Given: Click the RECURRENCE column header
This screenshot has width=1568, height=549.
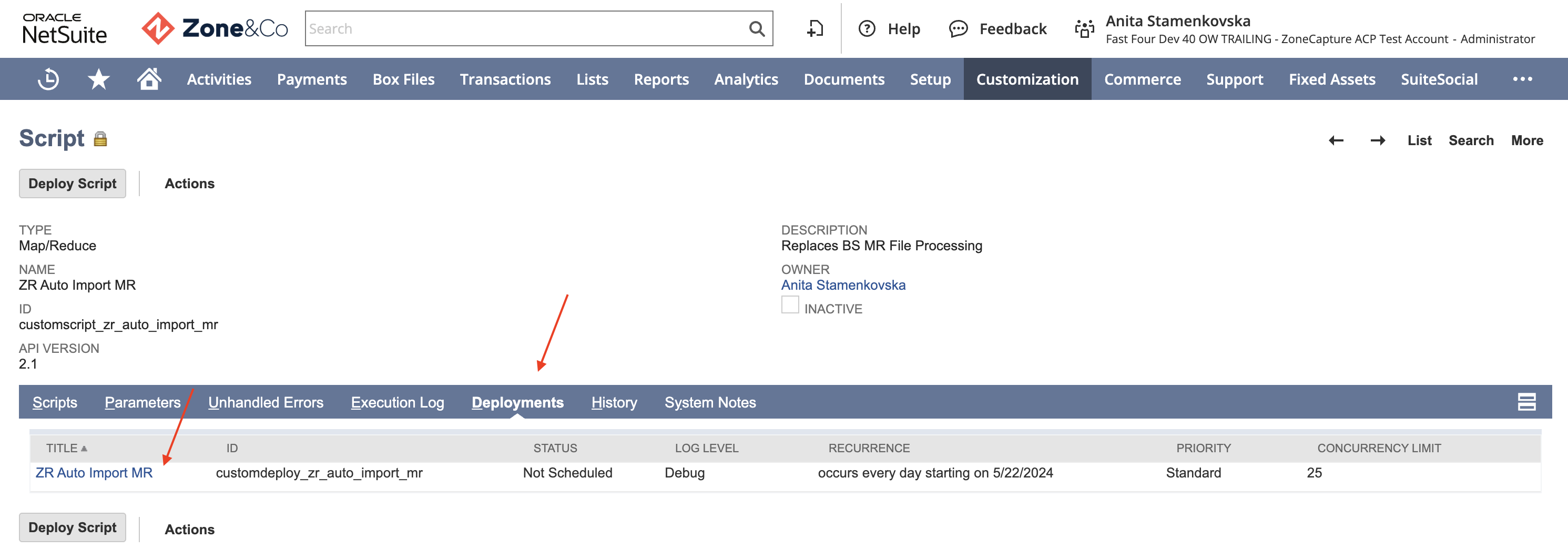Looking at the screenshot, I should pos(869,448).
